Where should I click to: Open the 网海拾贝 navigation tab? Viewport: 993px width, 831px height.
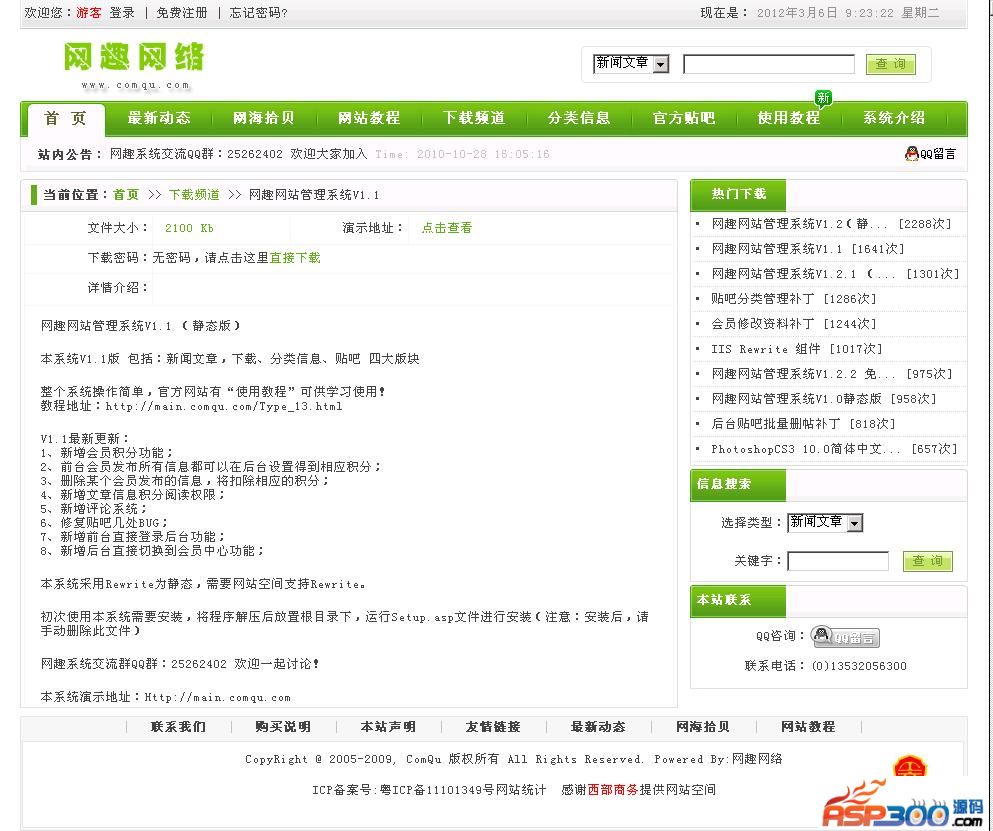(x=263, y=118)
